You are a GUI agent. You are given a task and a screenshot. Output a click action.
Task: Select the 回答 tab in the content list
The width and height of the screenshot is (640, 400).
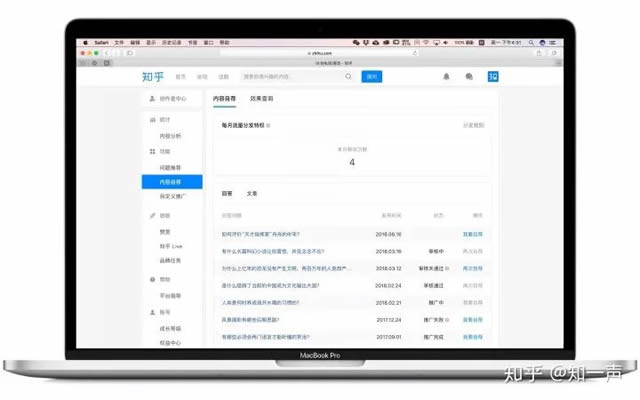coord(227,193)
